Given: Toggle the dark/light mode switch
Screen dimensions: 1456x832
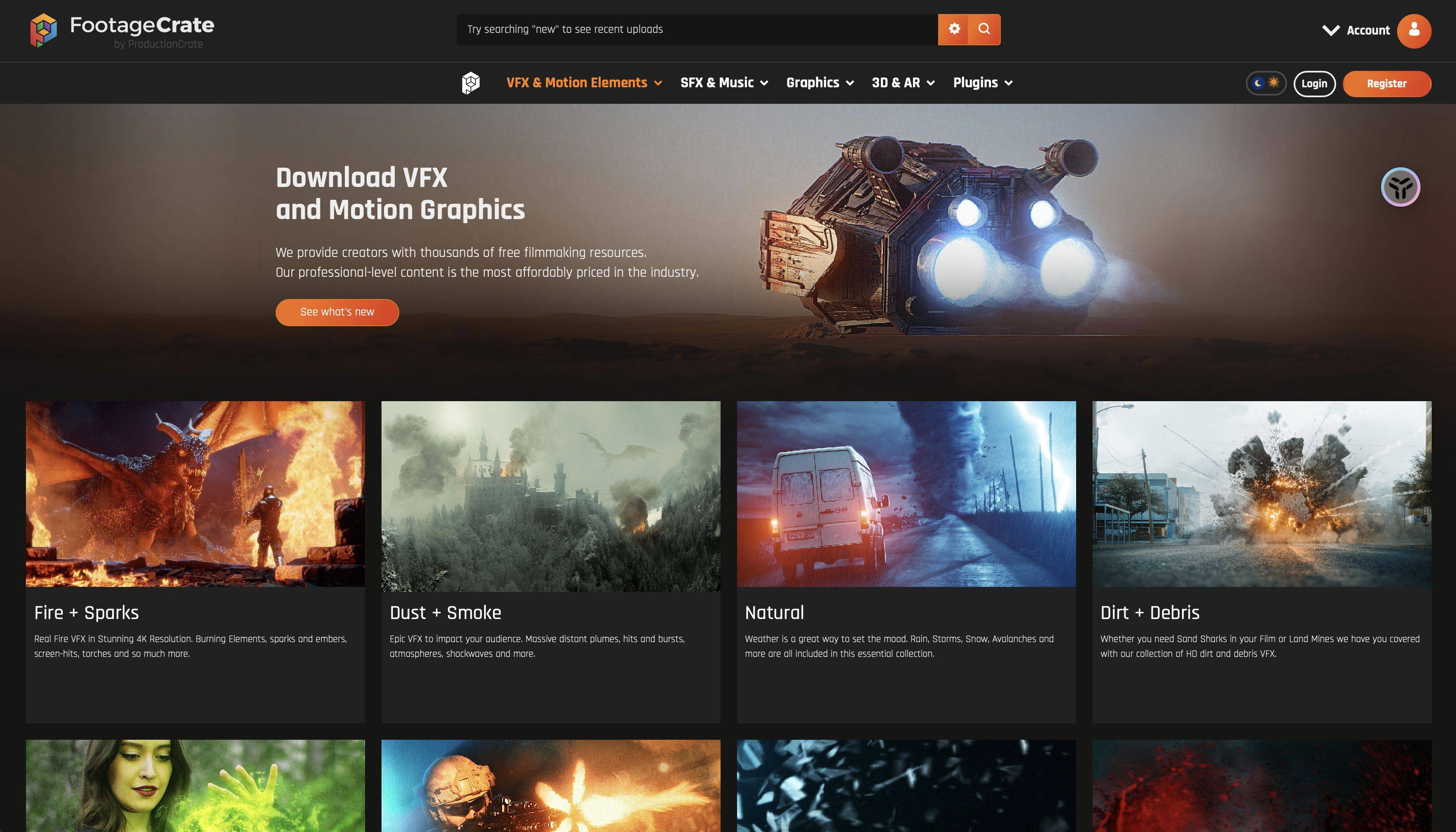Looking at the screenshot, I should pos(1266,83).
